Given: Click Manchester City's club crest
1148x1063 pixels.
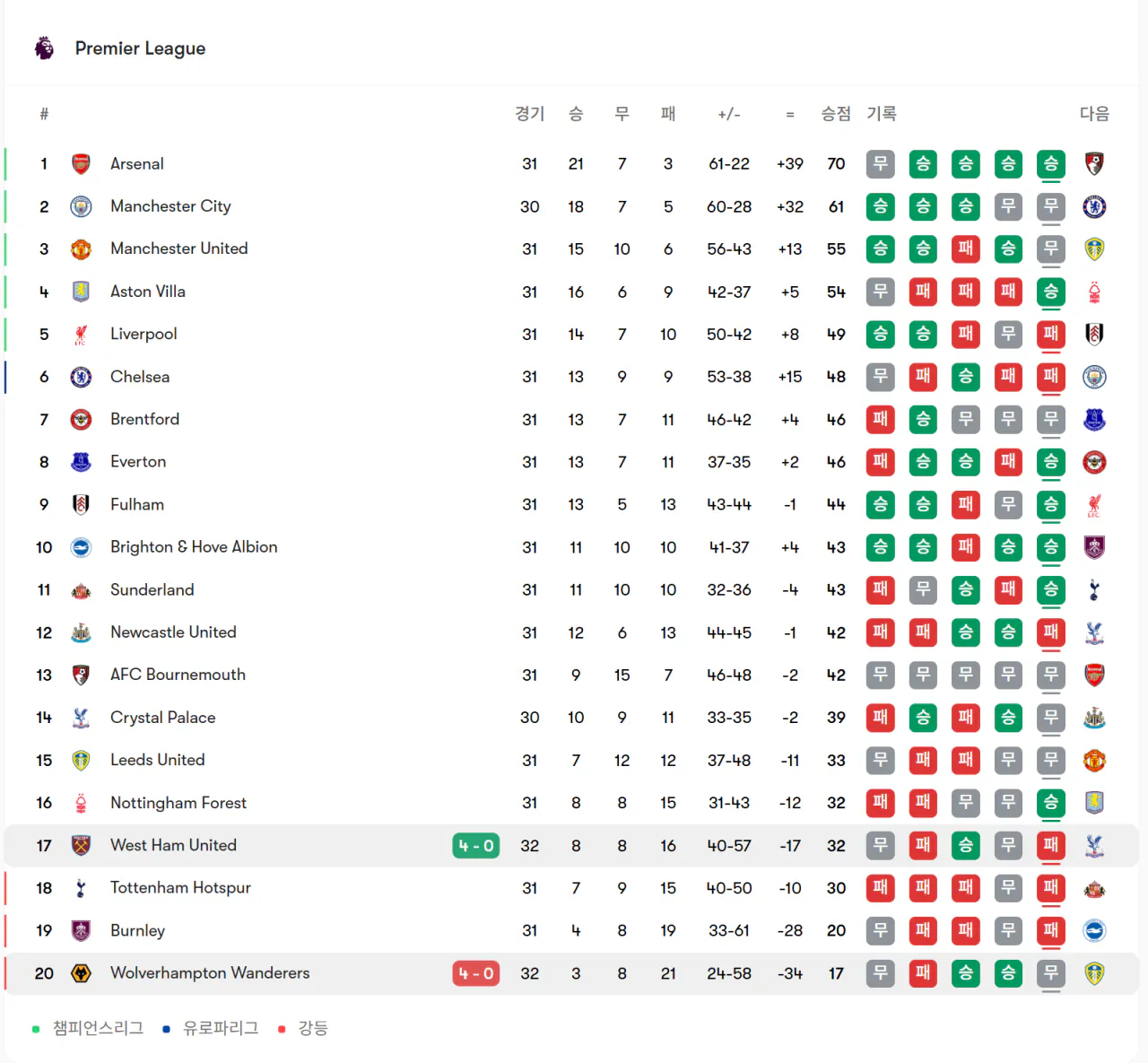Looking at the screenshot, I should (81, 207).
